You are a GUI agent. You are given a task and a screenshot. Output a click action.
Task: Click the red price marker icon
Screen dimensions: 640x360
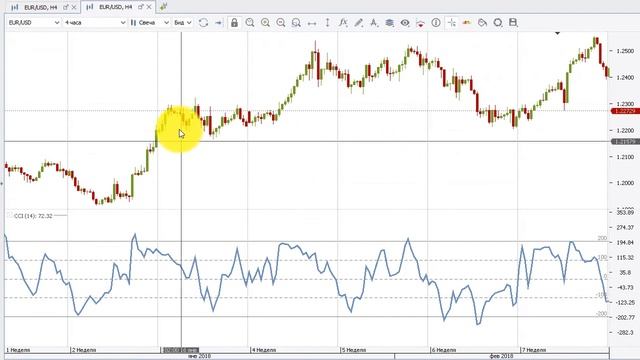click(x=420, y=23)
